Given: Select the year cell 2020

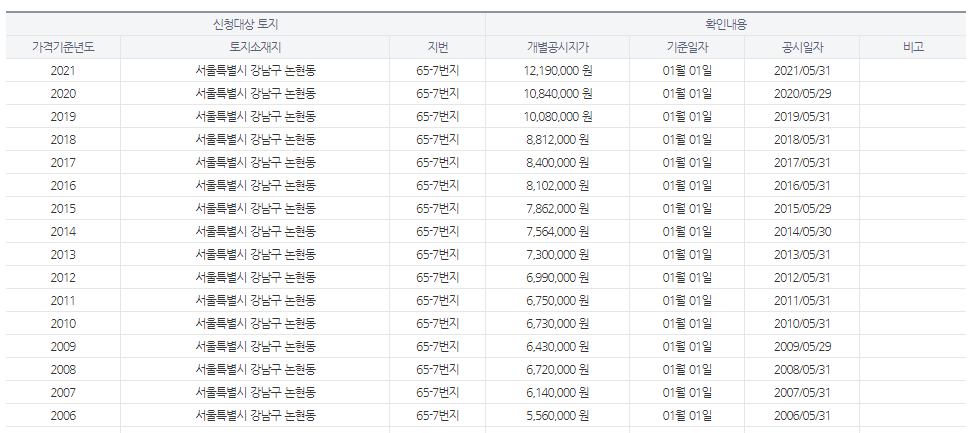Looking at the screenshot, I should tap(63, 94).
